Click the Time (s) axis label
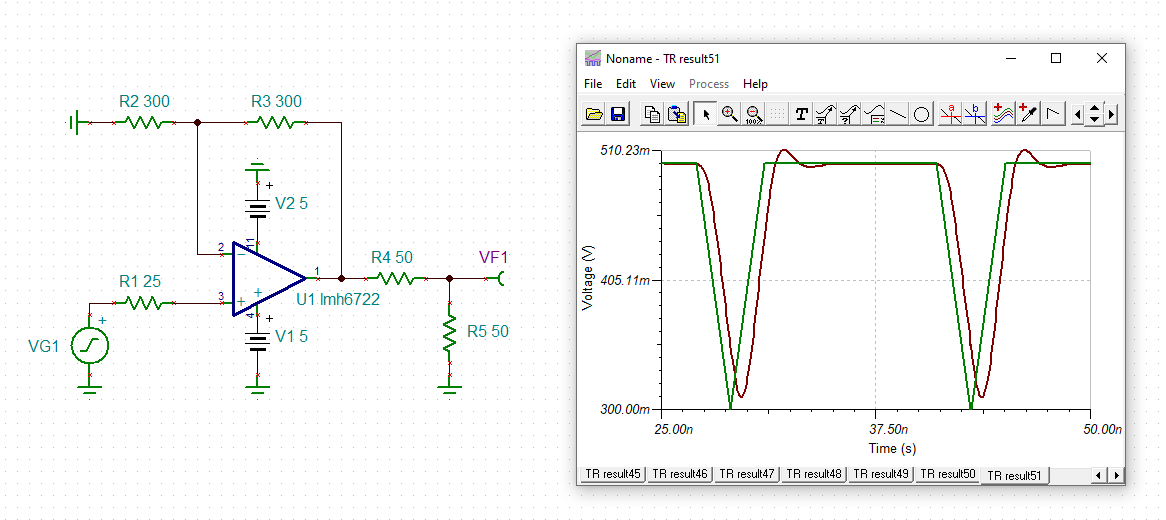1166x520 pixels. [x=892, y=449]
